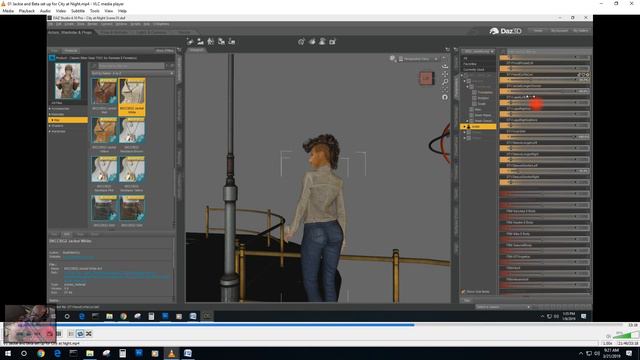The width and height of the screenshot is (640, 360).
Task: Select the viewport orbit control icon
Action: [x=445, y=66]
